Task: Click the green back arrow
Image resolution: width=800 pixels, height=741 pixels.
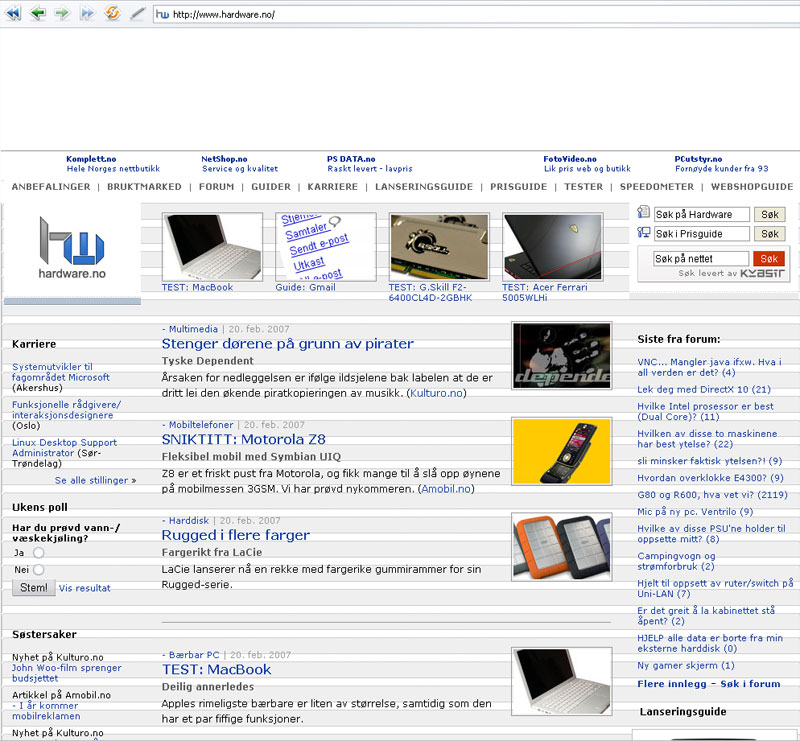Action: click(38, 13)
